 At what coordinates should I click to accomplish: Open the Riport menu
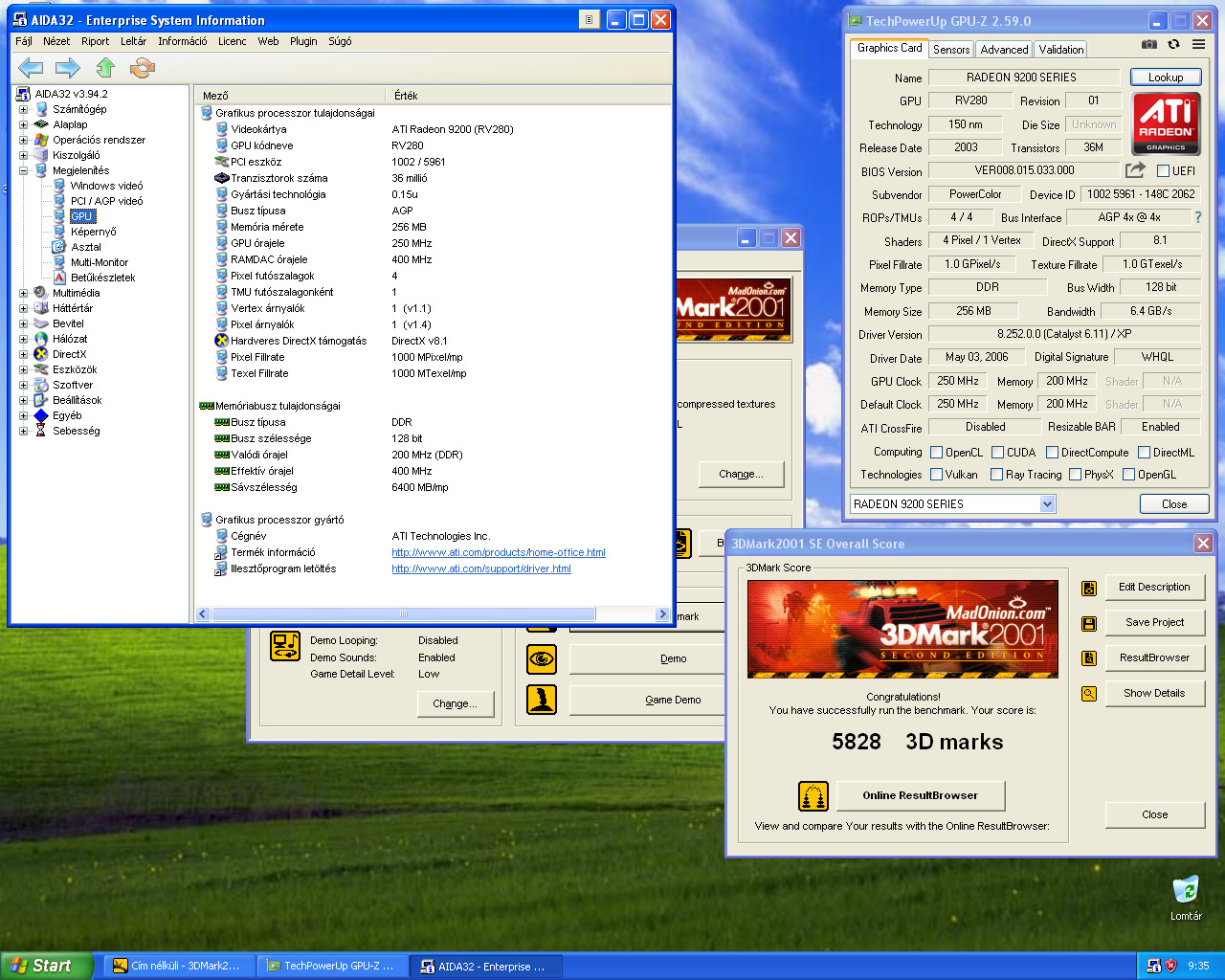95,41
